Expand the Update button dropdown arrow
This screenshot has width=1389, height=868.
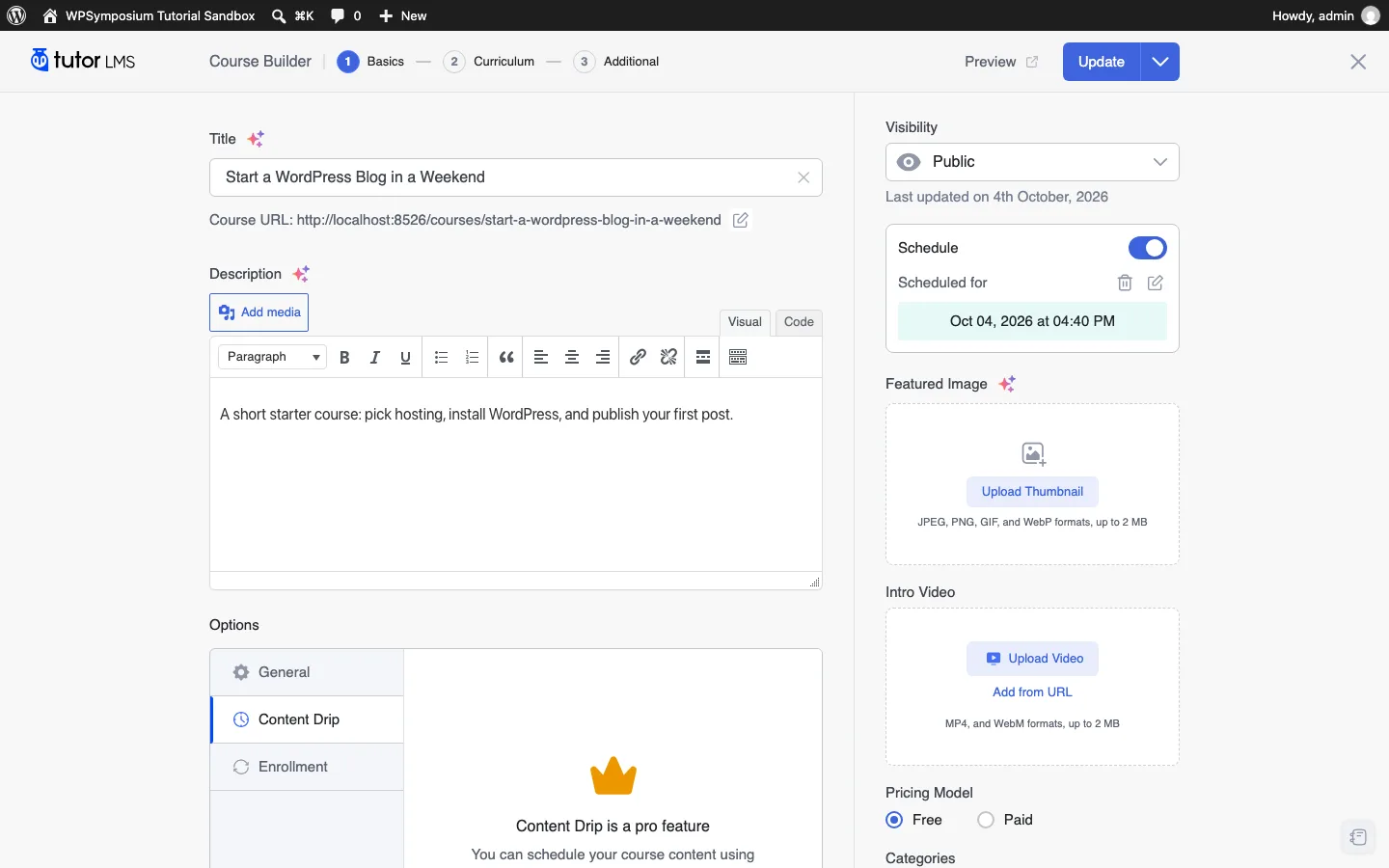tap(1160, 62)
